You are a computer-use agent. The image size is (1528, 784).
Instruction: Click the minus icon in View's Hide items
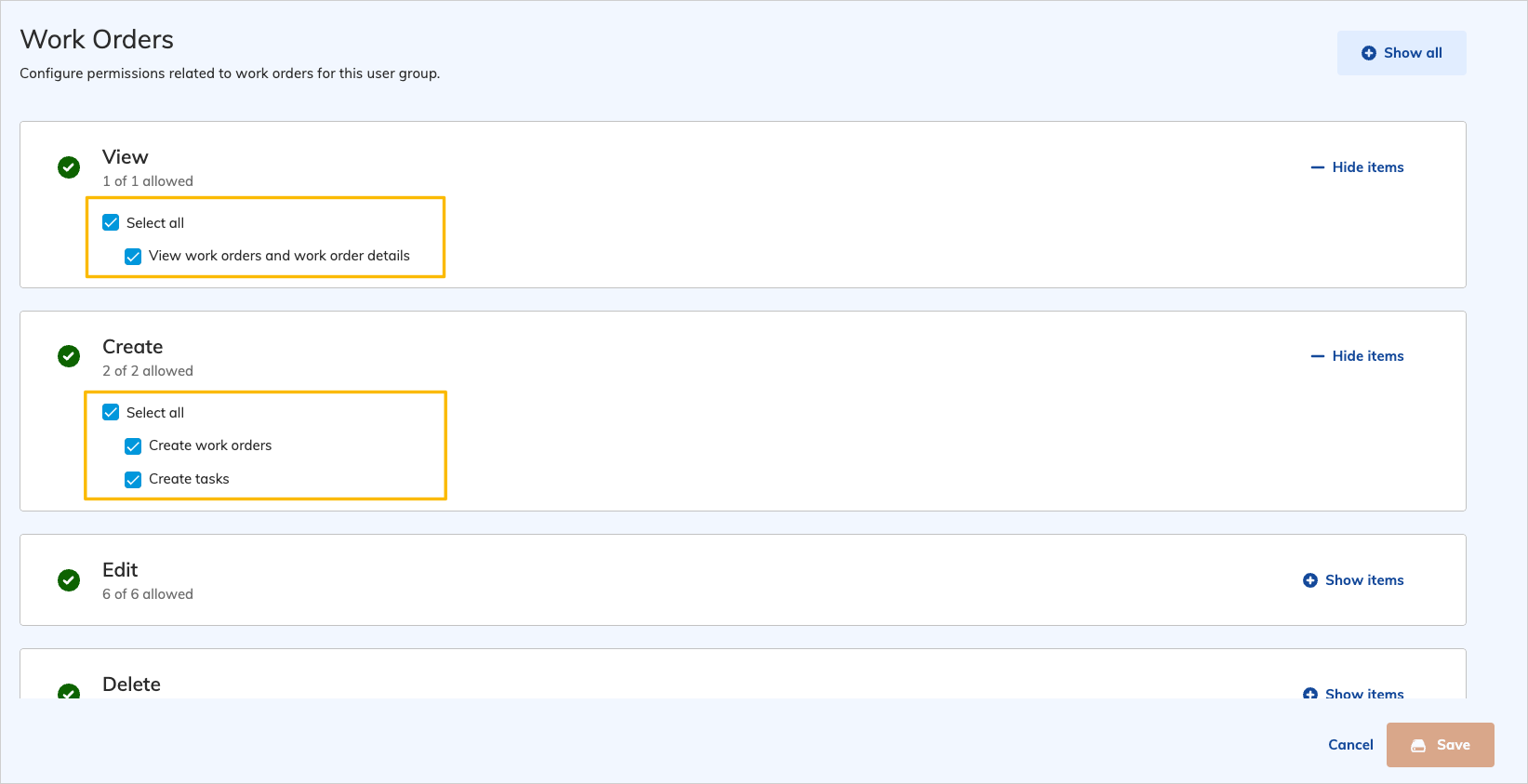(1317, 167)
